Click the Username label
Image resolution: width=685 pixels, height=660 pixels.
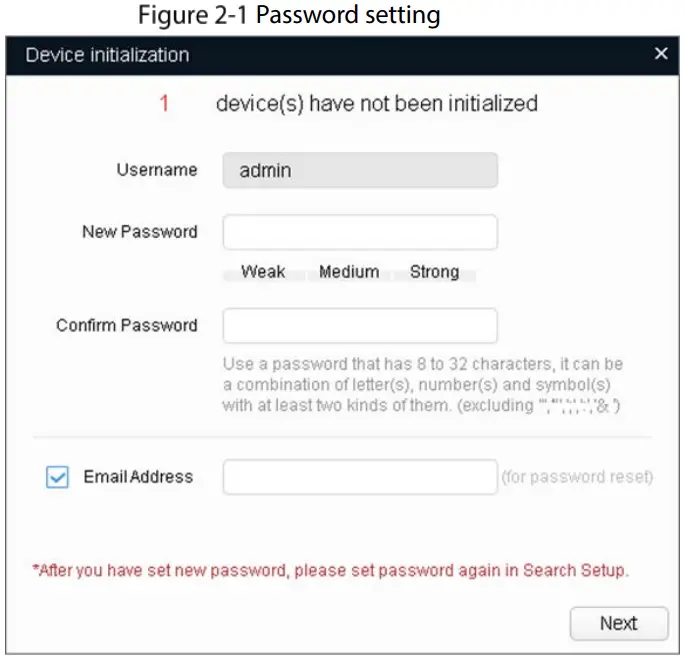157,170
